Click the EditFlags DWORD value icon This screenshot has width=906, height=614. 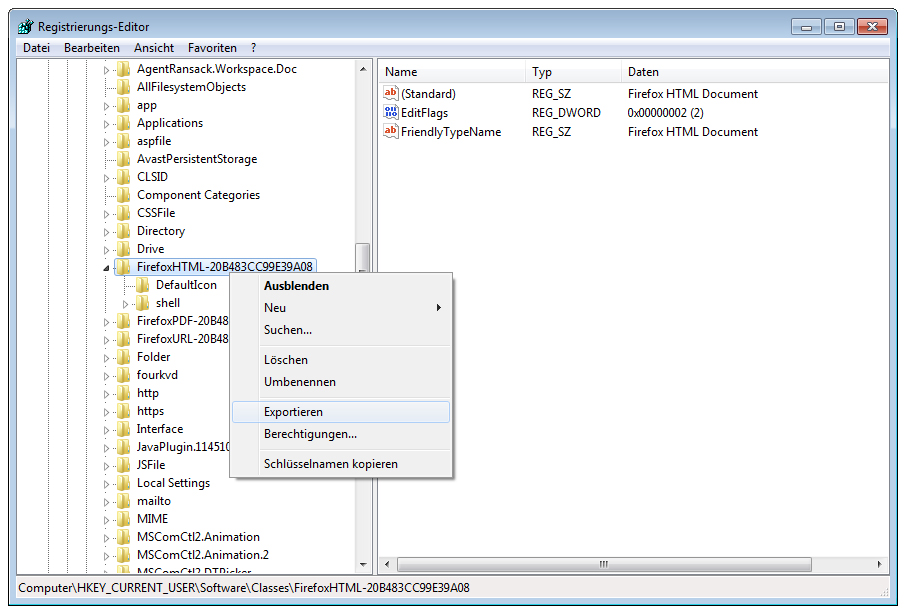[x=391, y=113]
